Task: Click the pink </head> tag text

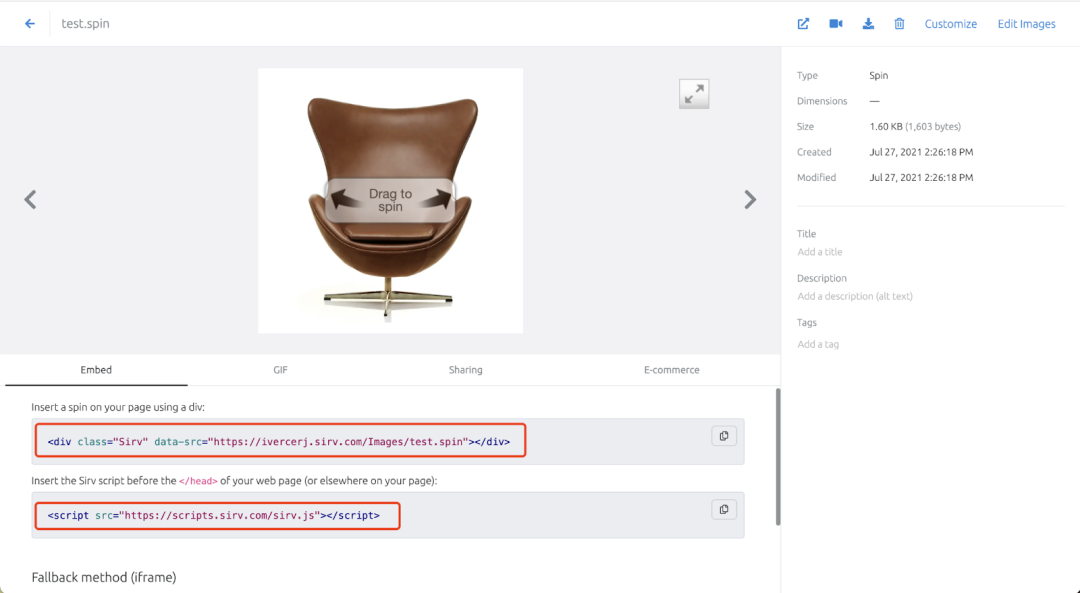Action: pos(198,481)
